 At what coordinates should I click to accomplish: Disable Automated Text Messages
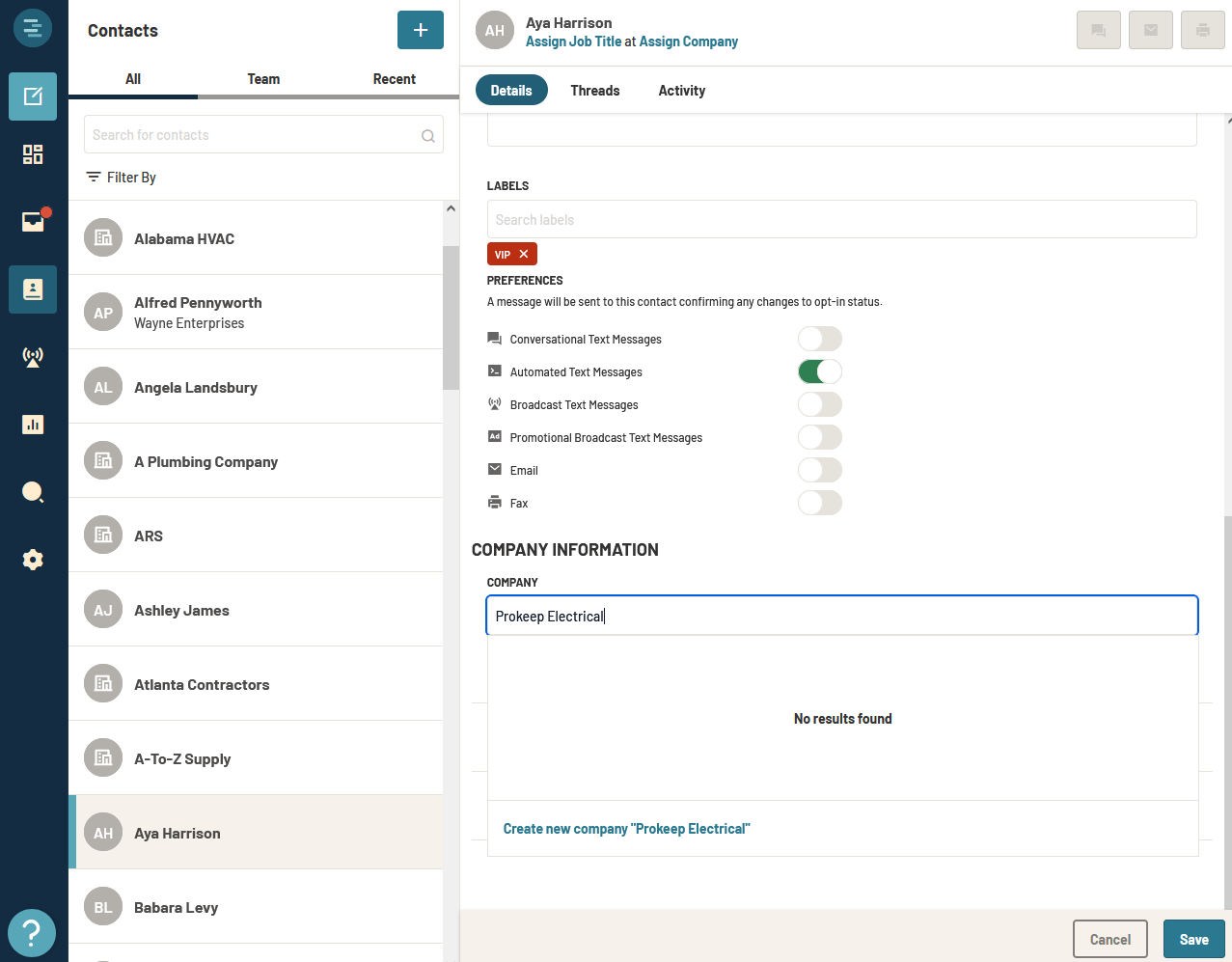coord(819,371)
